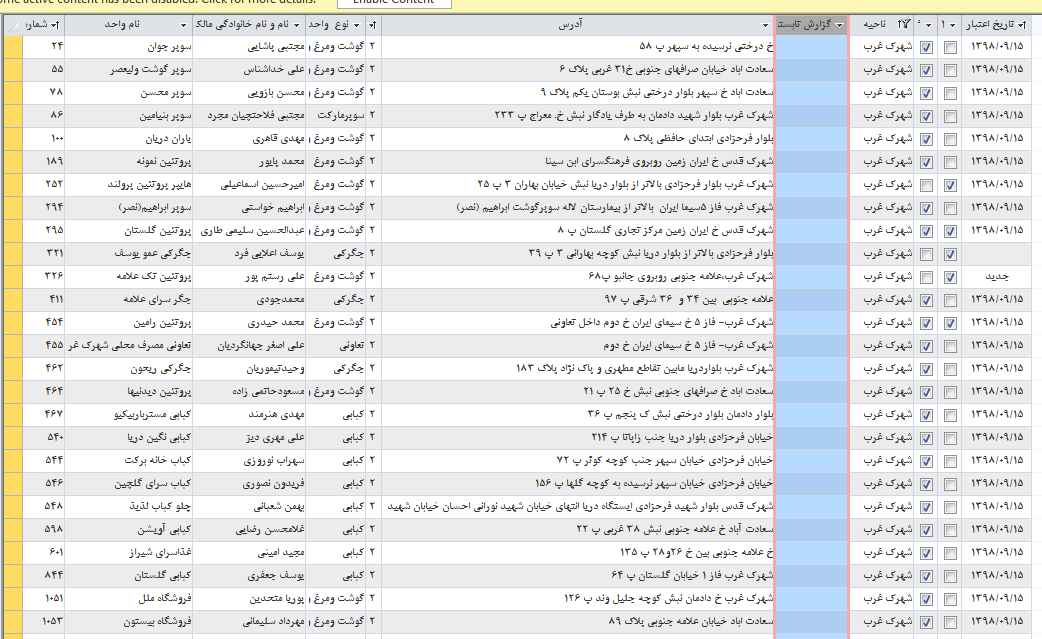Screen dimensions: 1042x639
Task: Toggle checked box beside ناحیه in کبابی گلستان row
Action: pos(926,577)
